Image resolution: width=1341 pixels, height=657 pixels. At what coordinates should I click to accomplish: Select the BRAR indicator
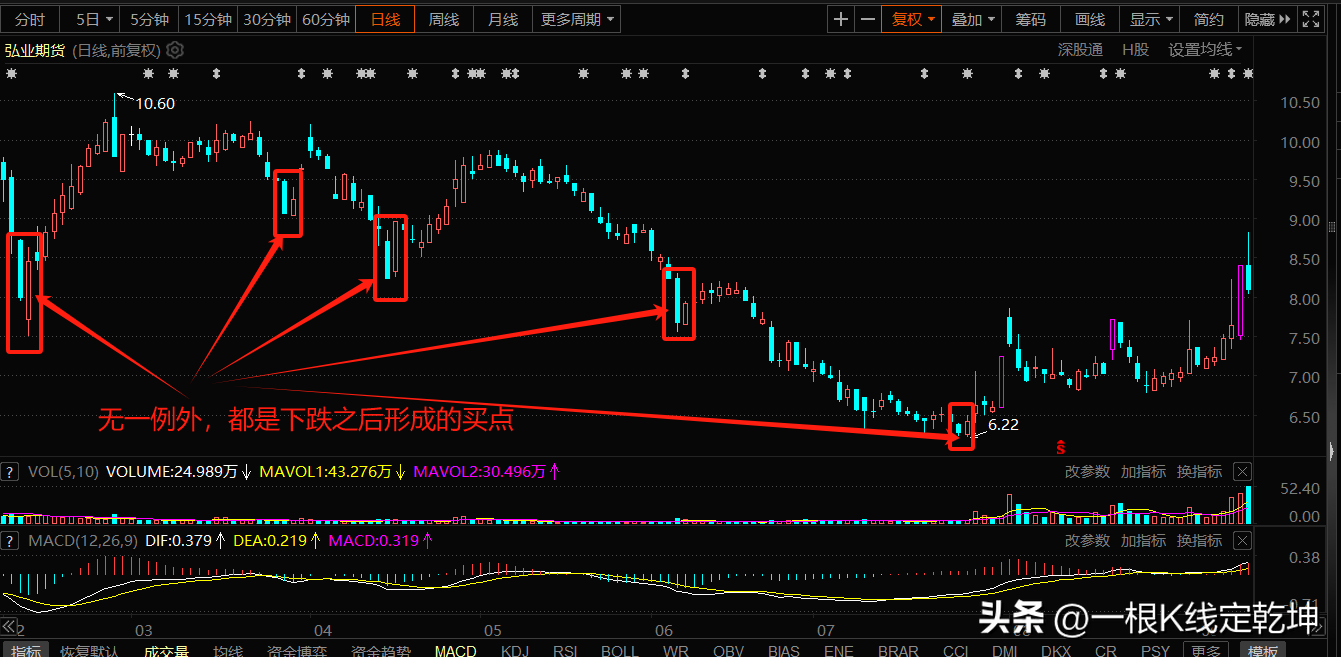point(898,650)
